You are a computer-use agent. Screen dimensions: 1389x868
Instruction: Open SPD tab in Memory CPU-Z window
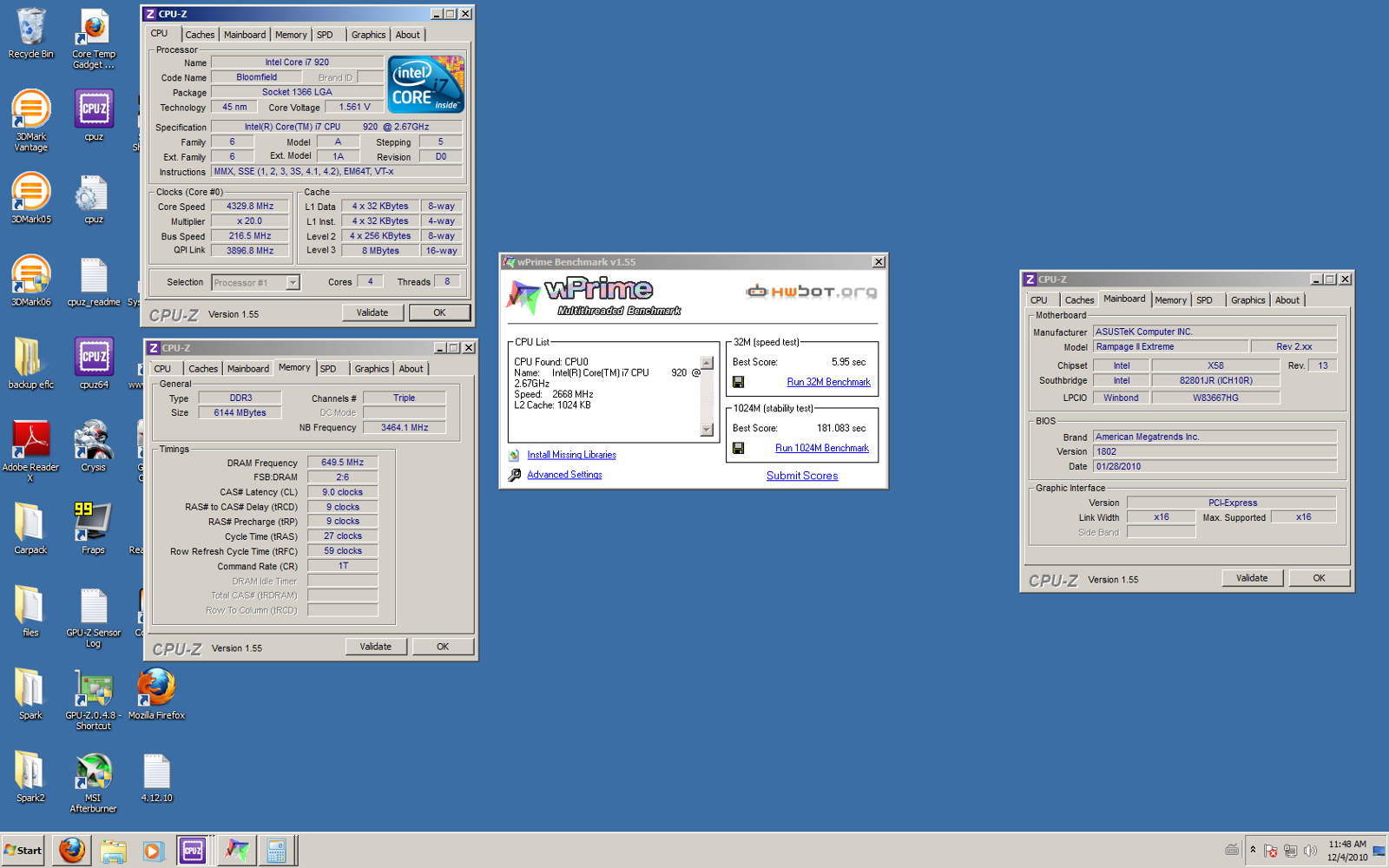coord(328,369)
